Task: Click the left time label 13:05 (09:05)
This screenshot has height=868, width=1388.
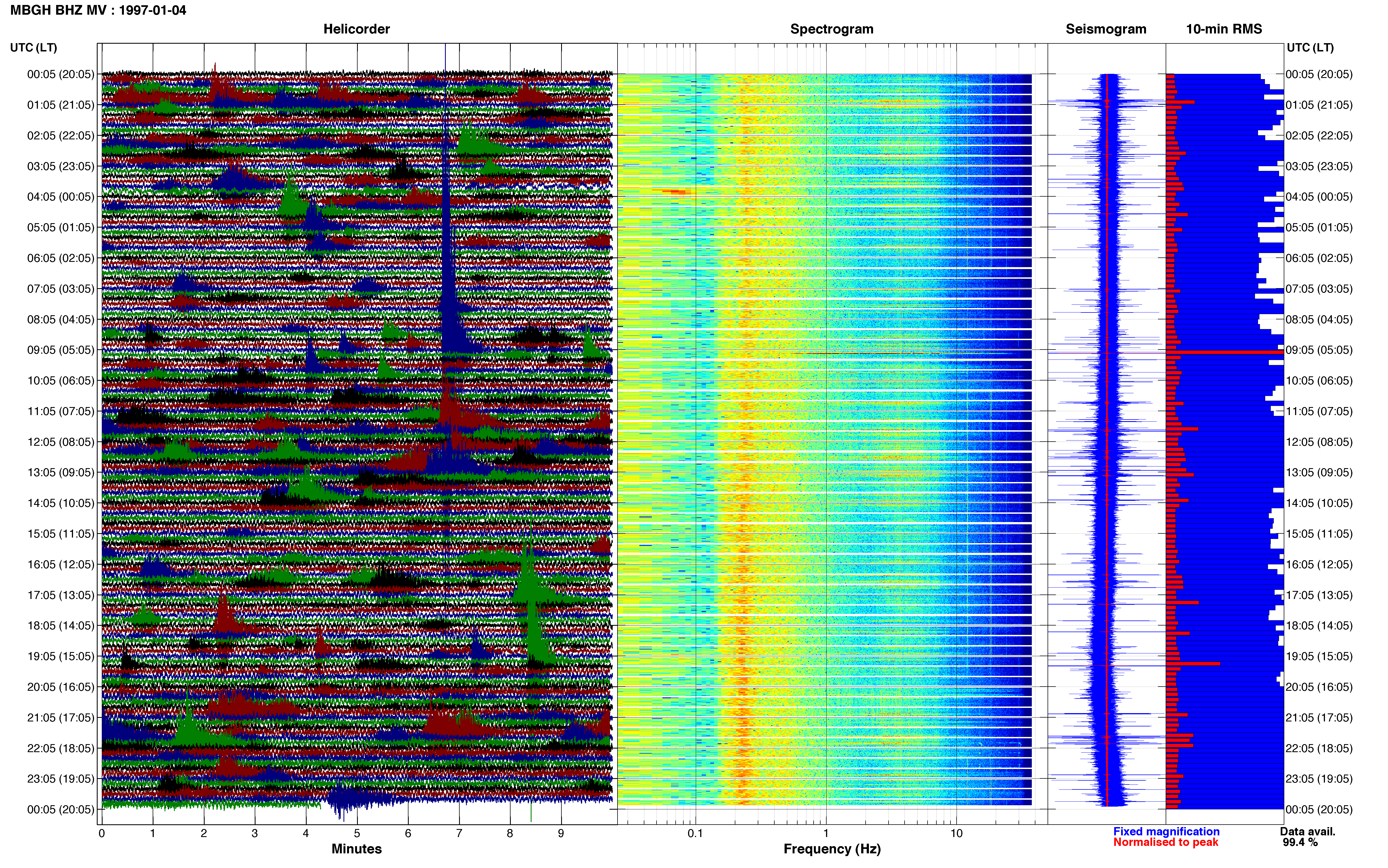Action: [60, 472]
